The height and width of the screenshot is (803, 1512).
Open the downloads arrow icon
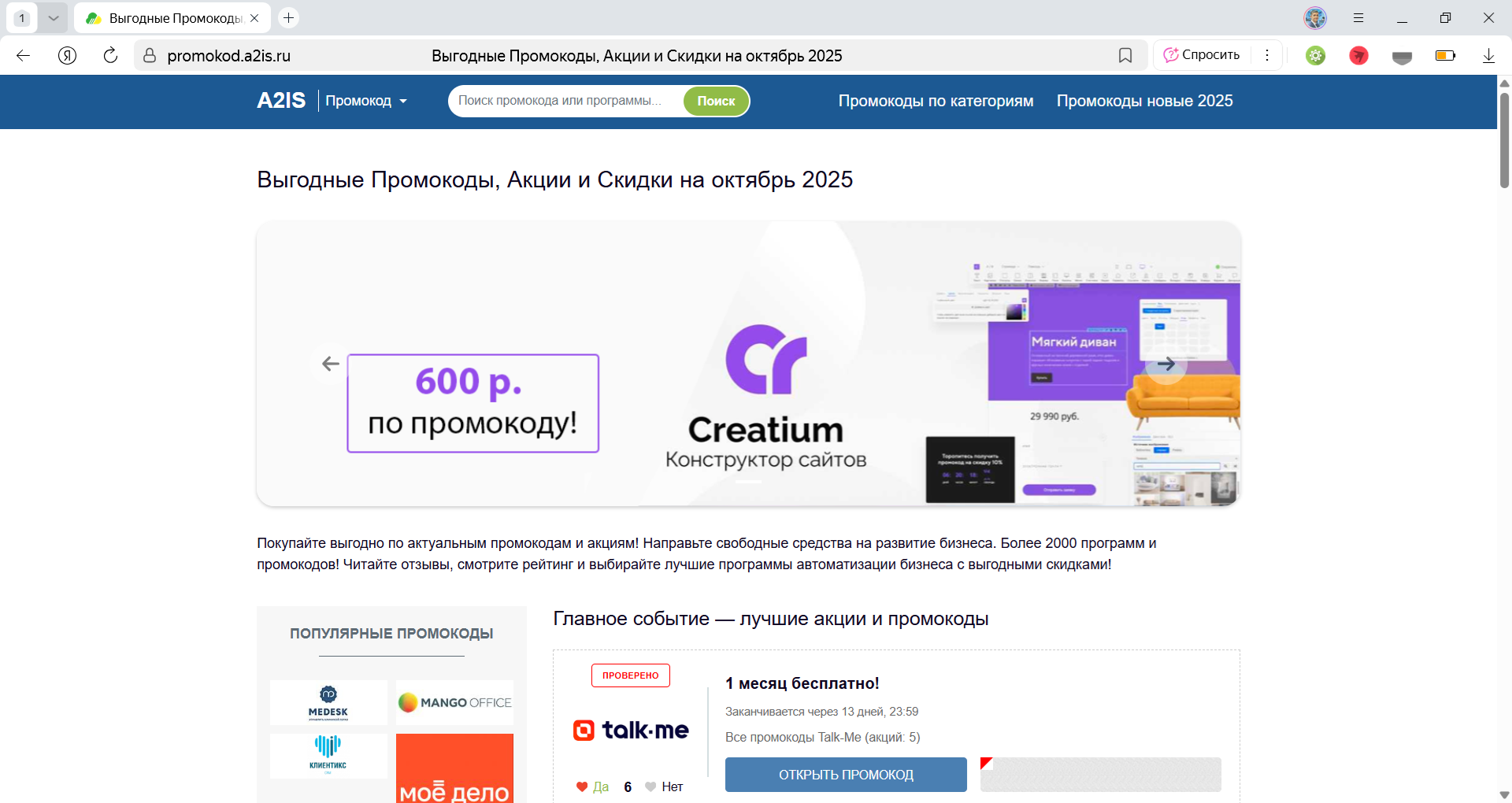(1488, 55)
